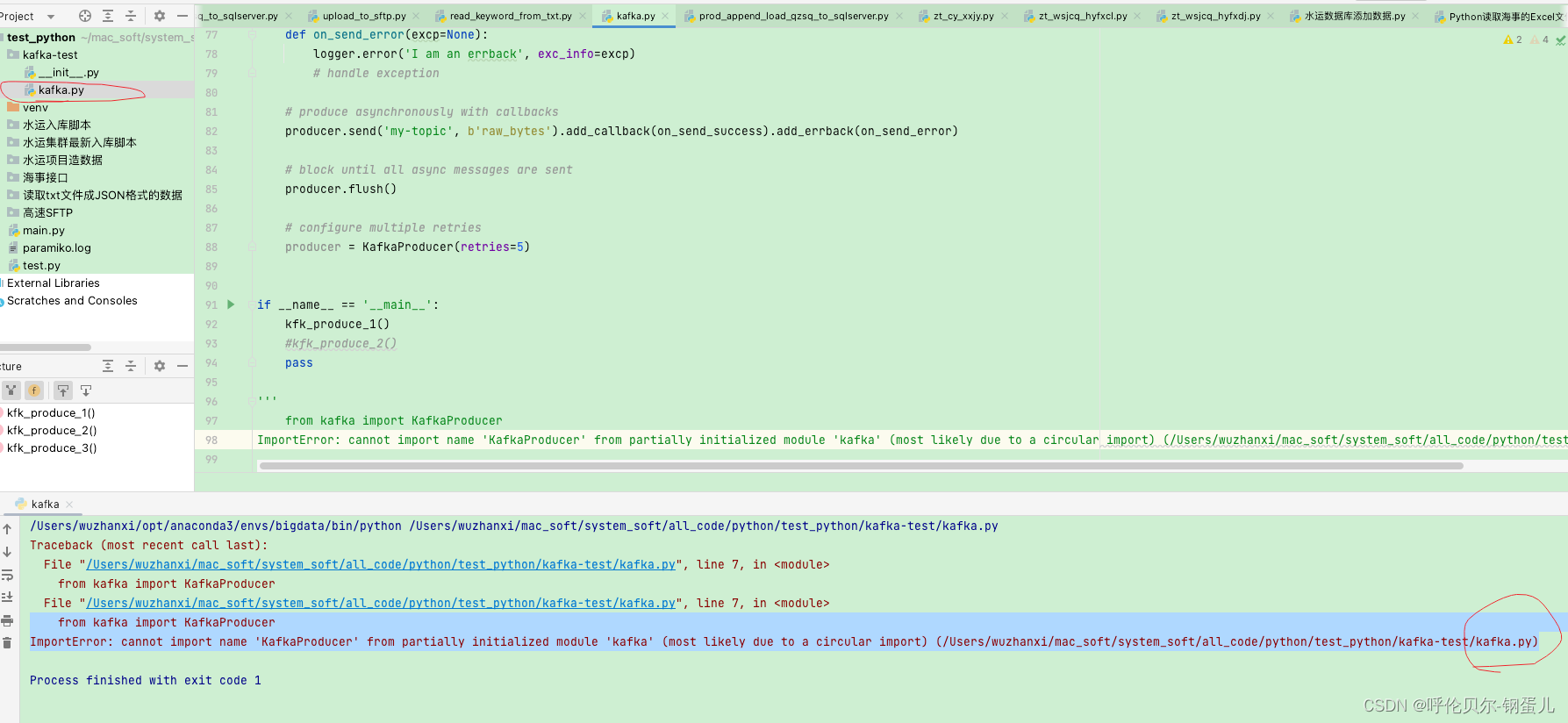Viewport: 1568px width, 723px height.
Task: Select External Libraries node
Action: (x=53, y=283)
